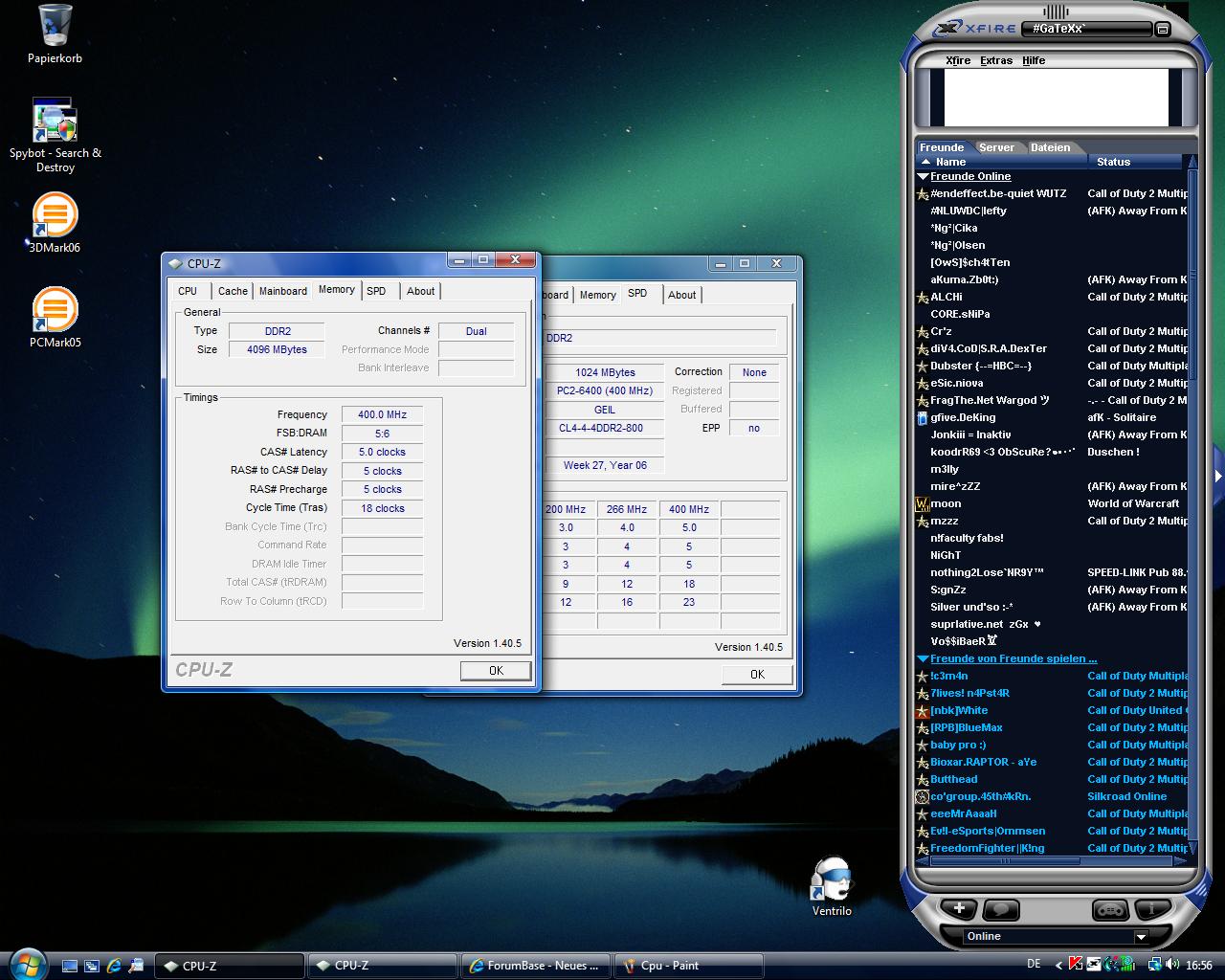Sort friends list by Status column
This screenshot has width=1225, height=980.
coord(1113,162)
